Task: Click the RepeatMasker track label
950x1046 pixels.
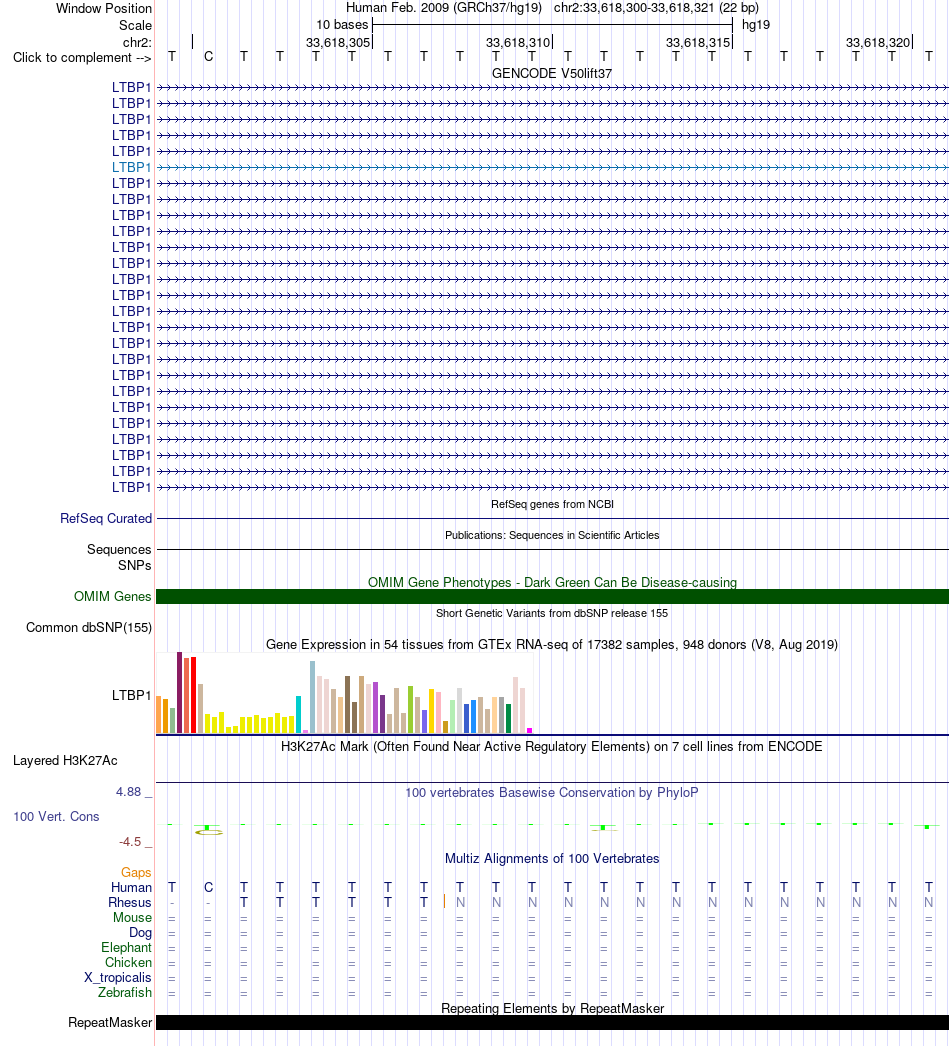Action: [x=110, y=1023]
